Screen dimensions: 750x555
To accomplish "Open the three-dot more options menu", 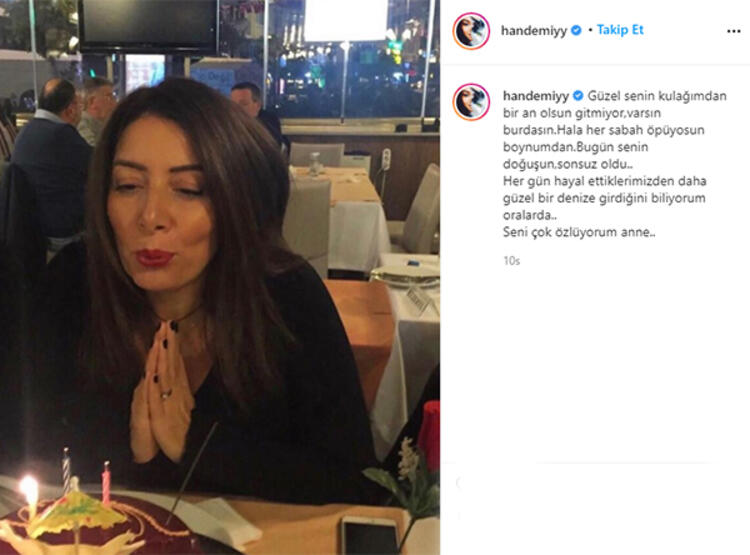I will tap(733, 31).
